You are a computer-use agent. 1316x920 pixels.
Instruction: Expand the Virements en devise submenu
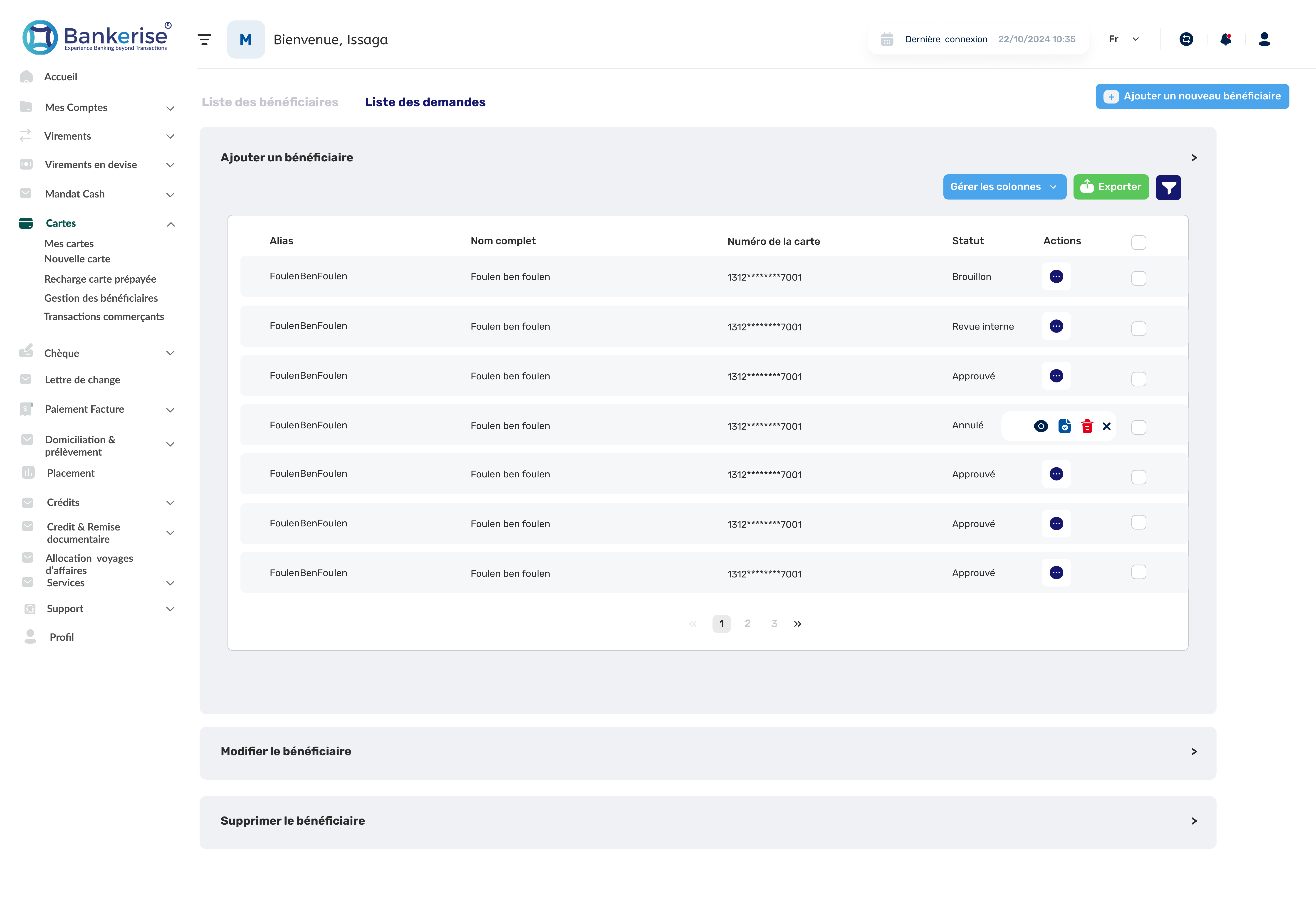click(170, 165)
